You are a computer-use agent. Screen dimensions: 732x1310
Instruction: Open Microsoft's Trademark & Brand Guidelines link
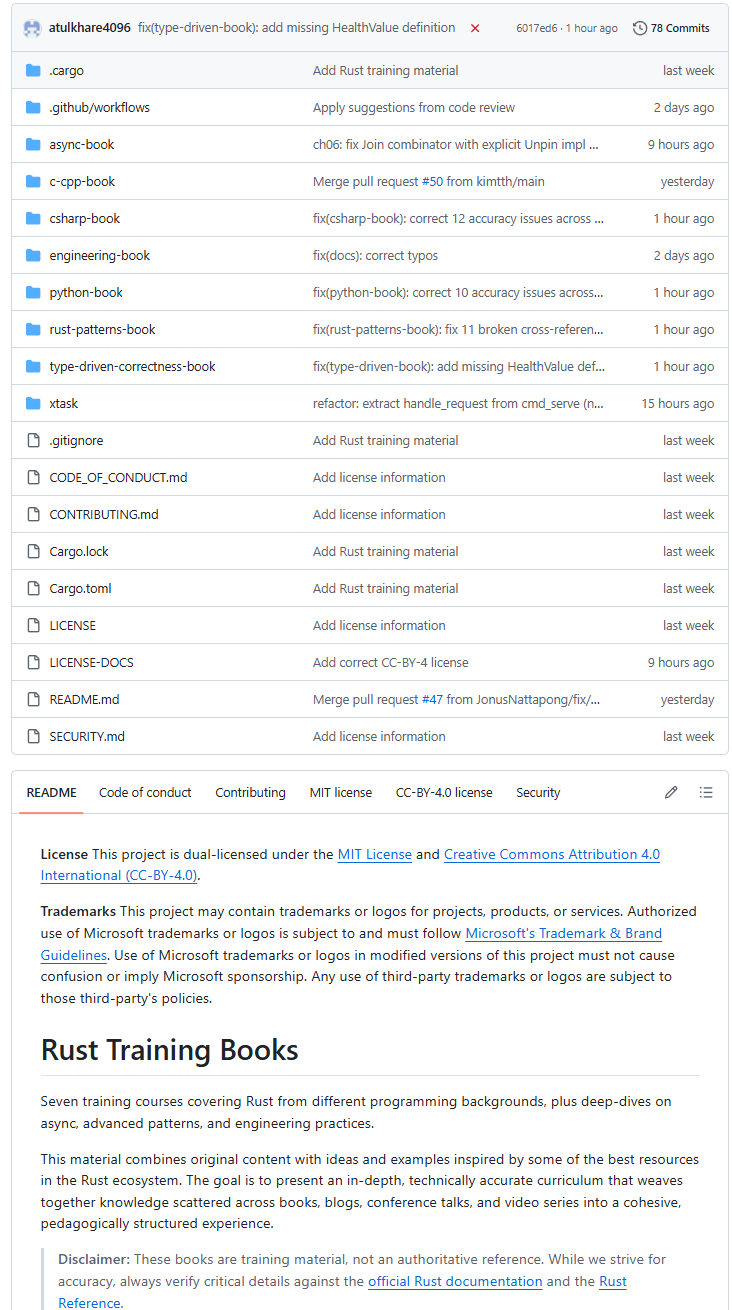tap(563, 933)
